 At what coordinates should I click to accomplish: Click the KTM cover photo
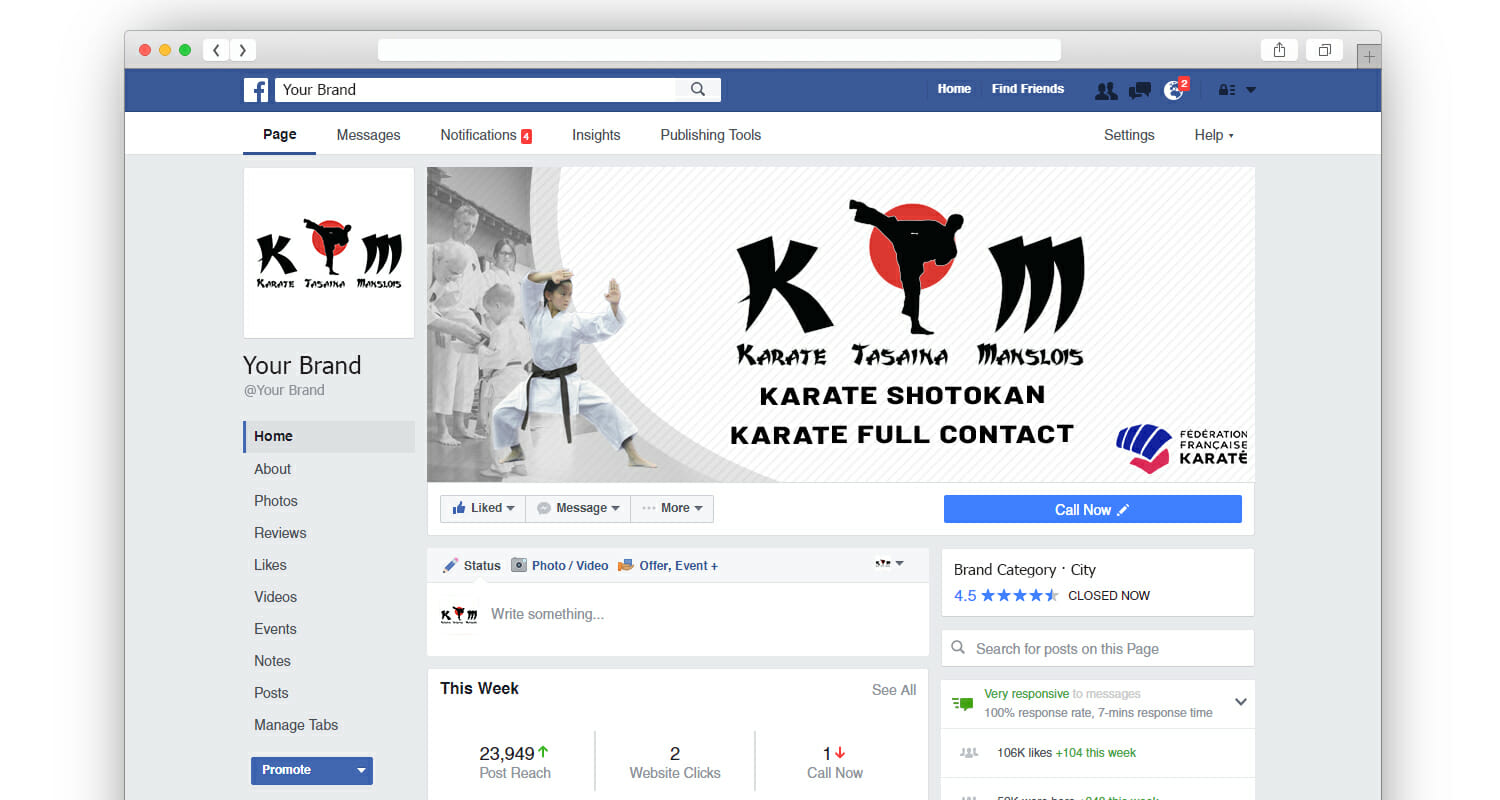click(x=841, y=325)
